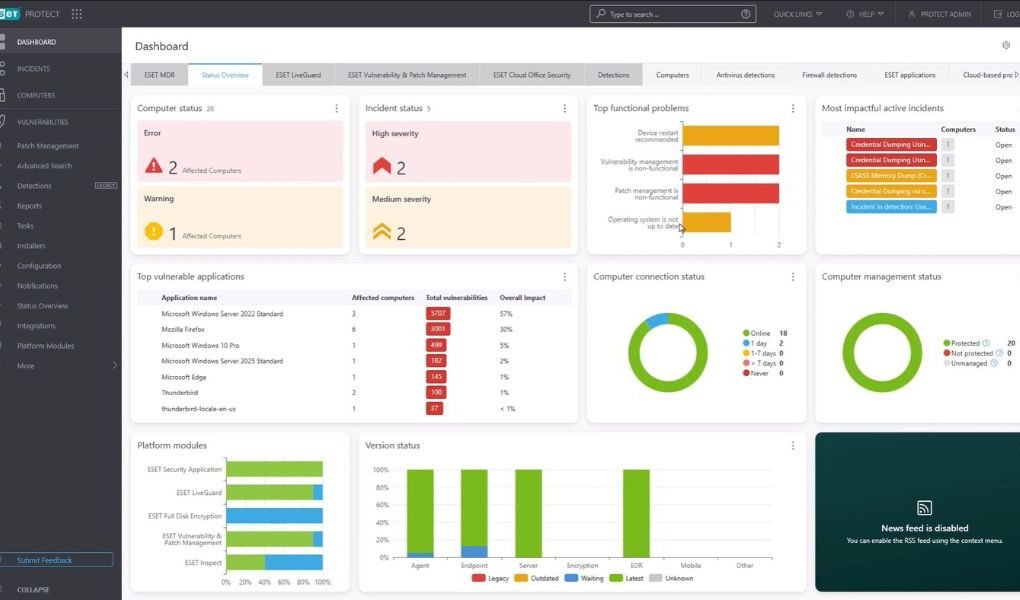This screenshot has height=600, width=1020.
Task: Click the yellow Warning exclamation icon
Action: [154, 231]
